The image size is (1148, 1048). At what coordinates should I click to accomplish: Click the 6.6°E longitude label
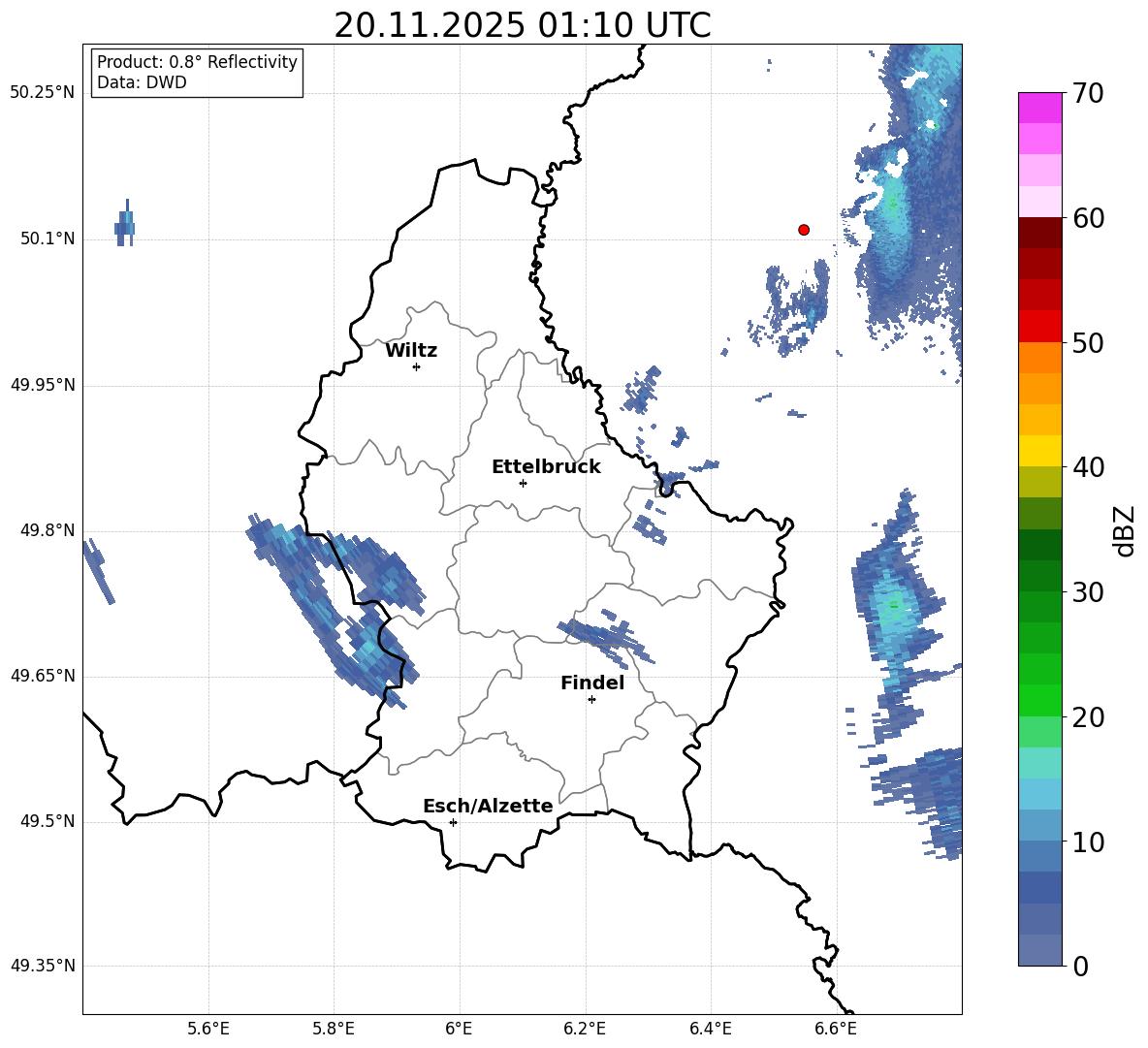pos(836,1029)
